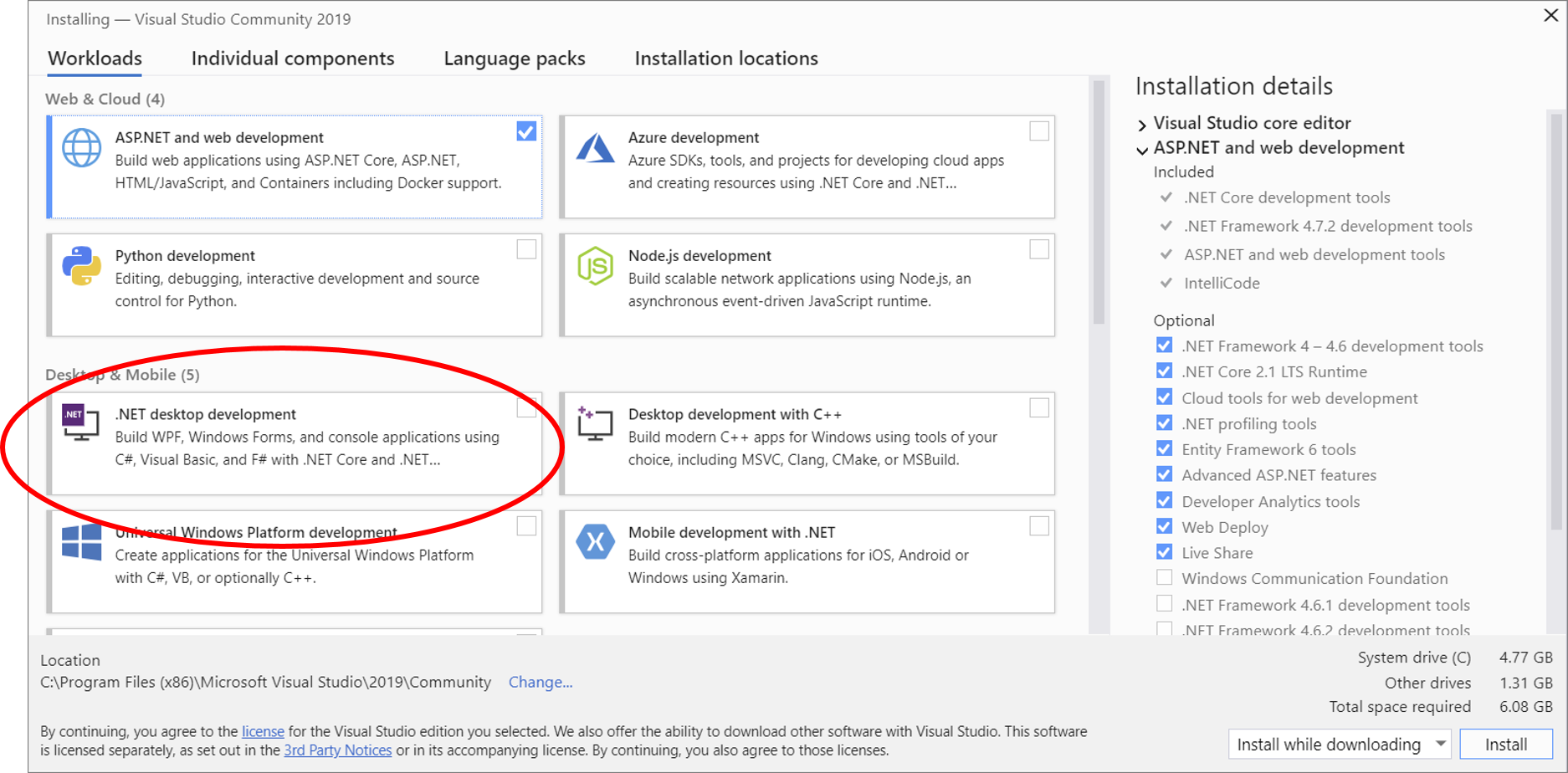This screenshot has height=773, width=1568.
Task: Click the System drive (C) 4.77 GB value
Action: 1526,658
